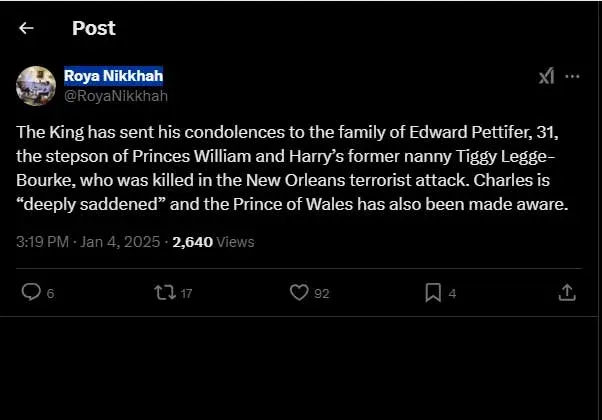Click the reply count of 6

tap(50, 293)
